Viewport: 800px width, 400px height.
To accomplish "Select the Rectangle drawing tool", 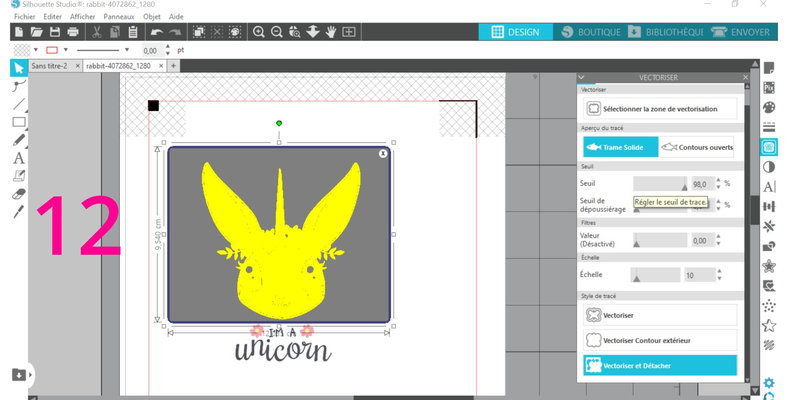I will [19, 122].
